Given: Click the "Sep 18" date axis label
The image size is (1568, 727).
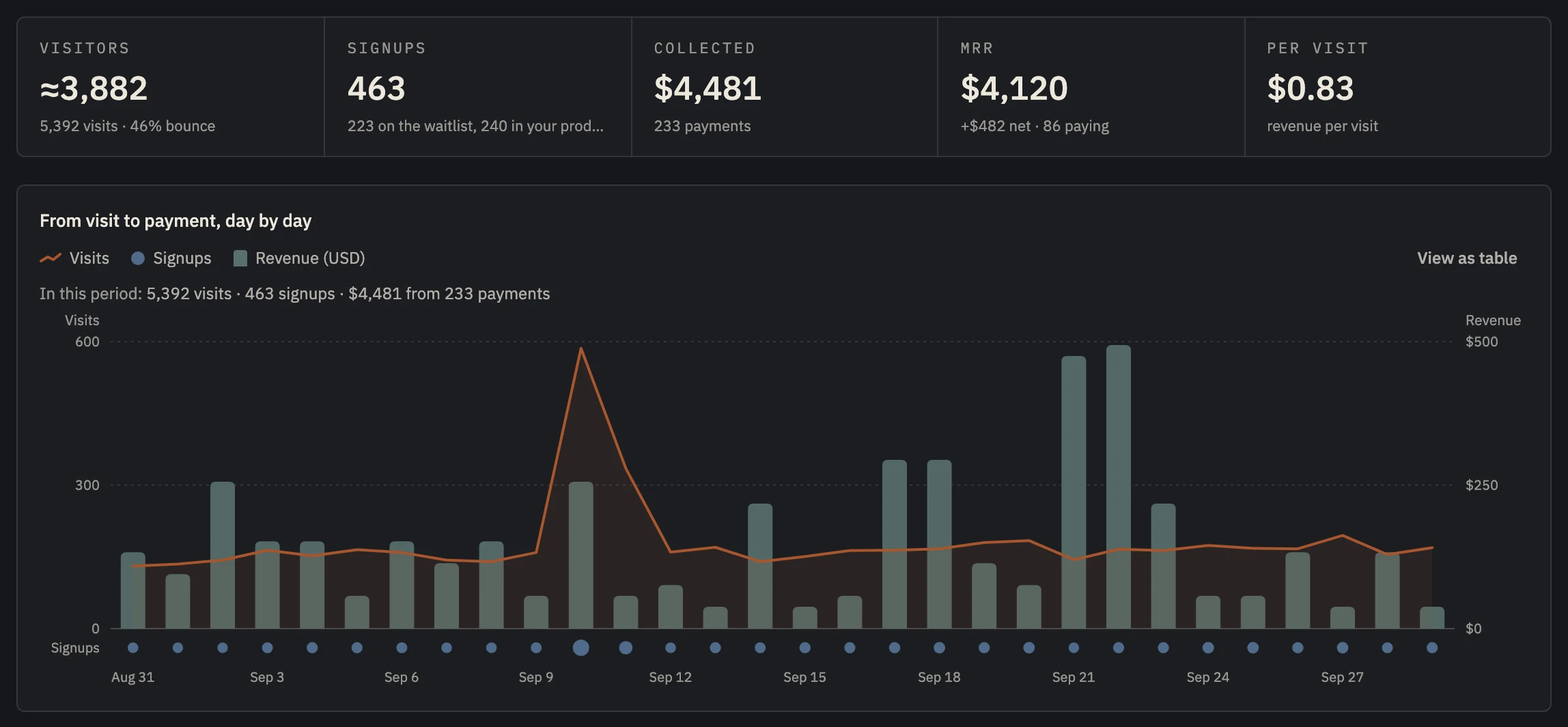Looking at the screenshot, I should coord(939,677).
